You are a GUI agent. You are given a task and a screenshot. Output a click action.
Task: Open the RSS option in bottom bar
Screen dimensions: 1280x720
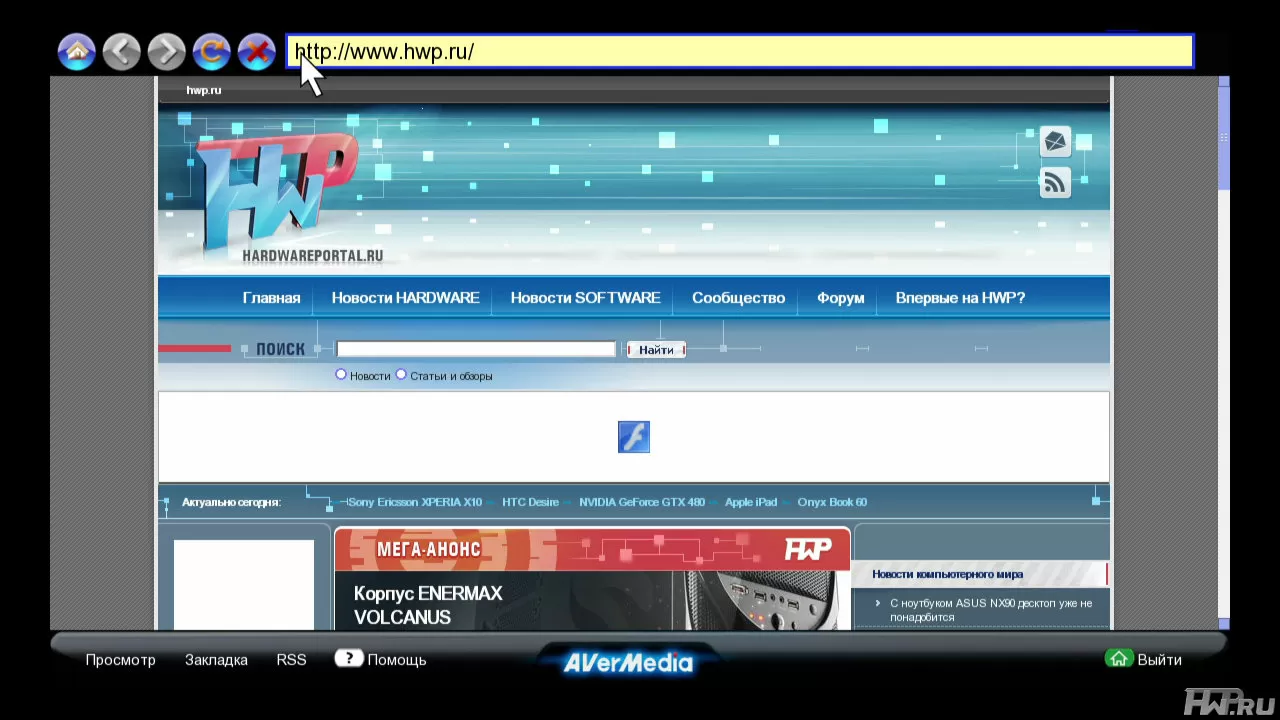tap(291, 660)
